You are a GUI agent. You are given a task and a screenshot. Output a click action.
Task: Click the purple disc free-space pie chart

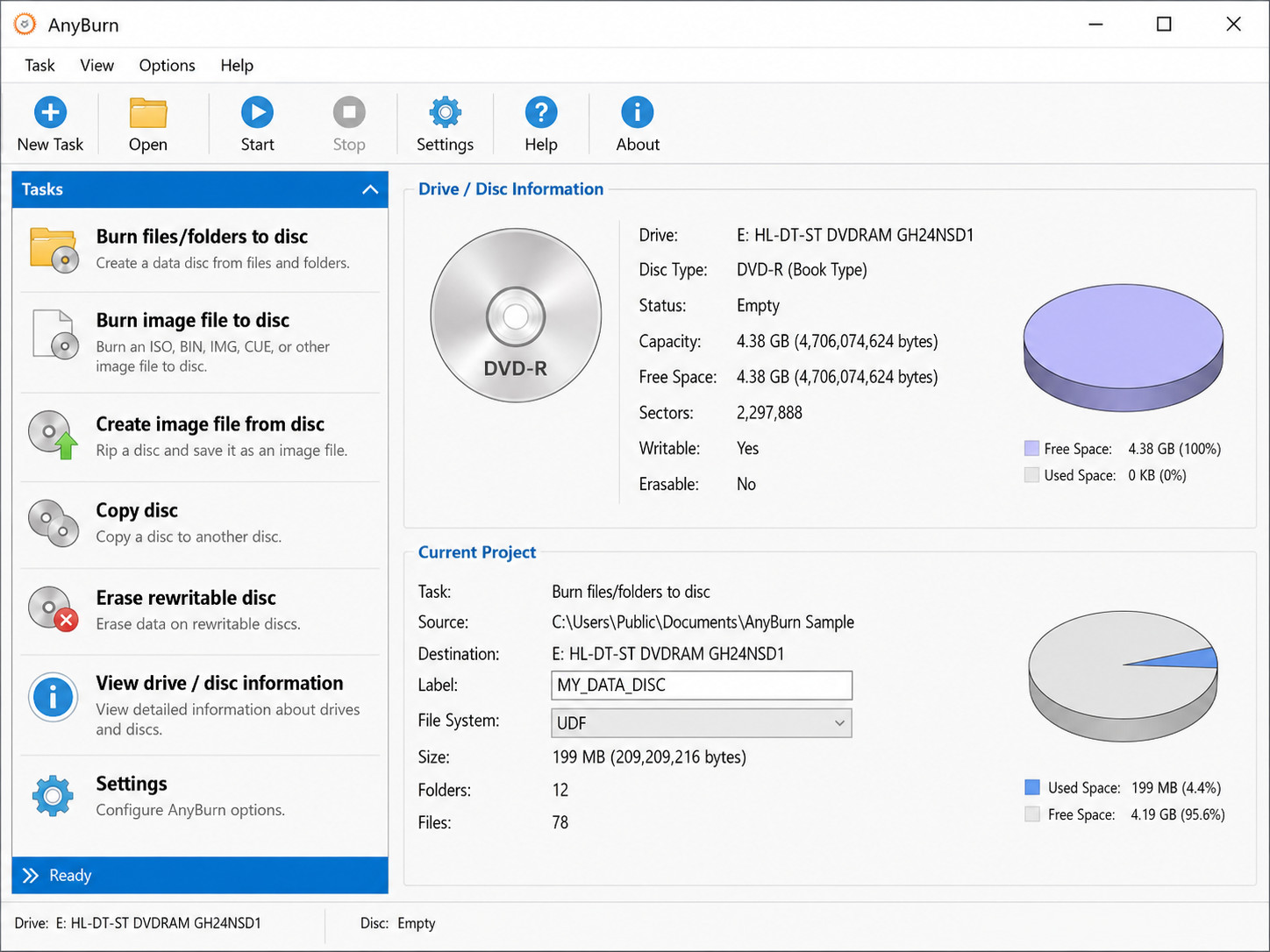click(x=1124, y=347)
